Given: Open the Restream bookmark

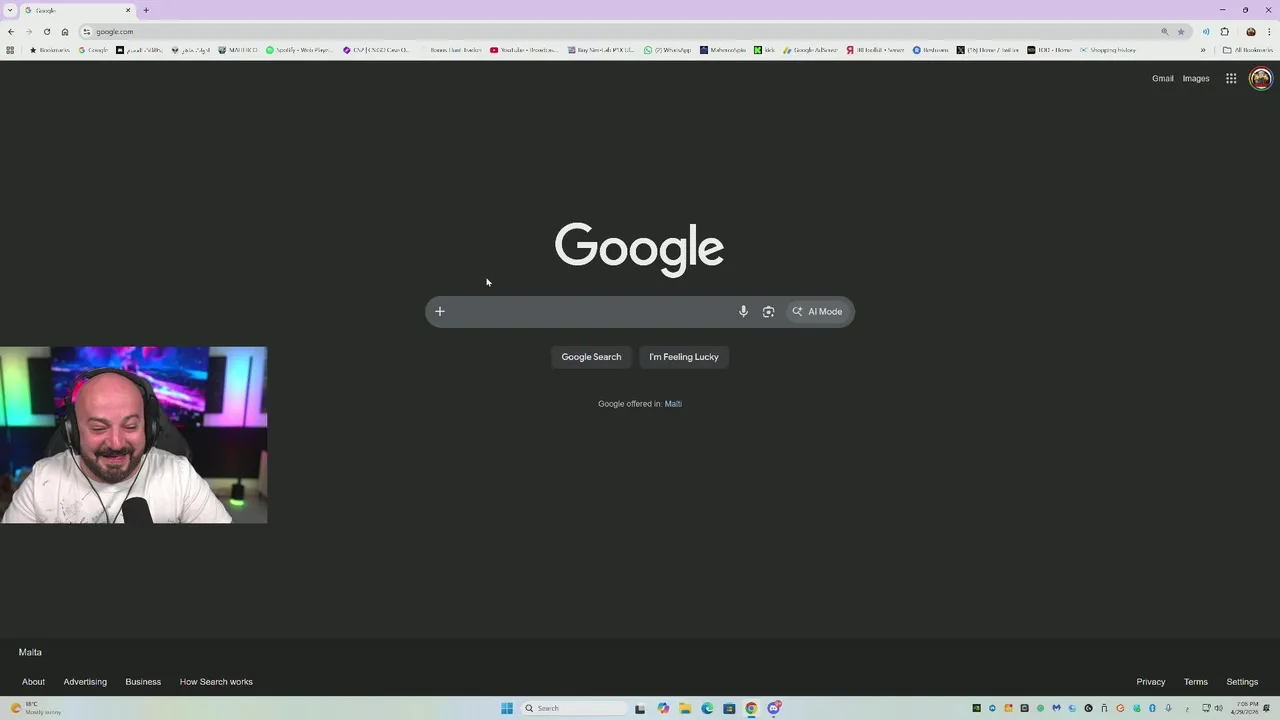Looking at the screenshot, I should 930,50.
